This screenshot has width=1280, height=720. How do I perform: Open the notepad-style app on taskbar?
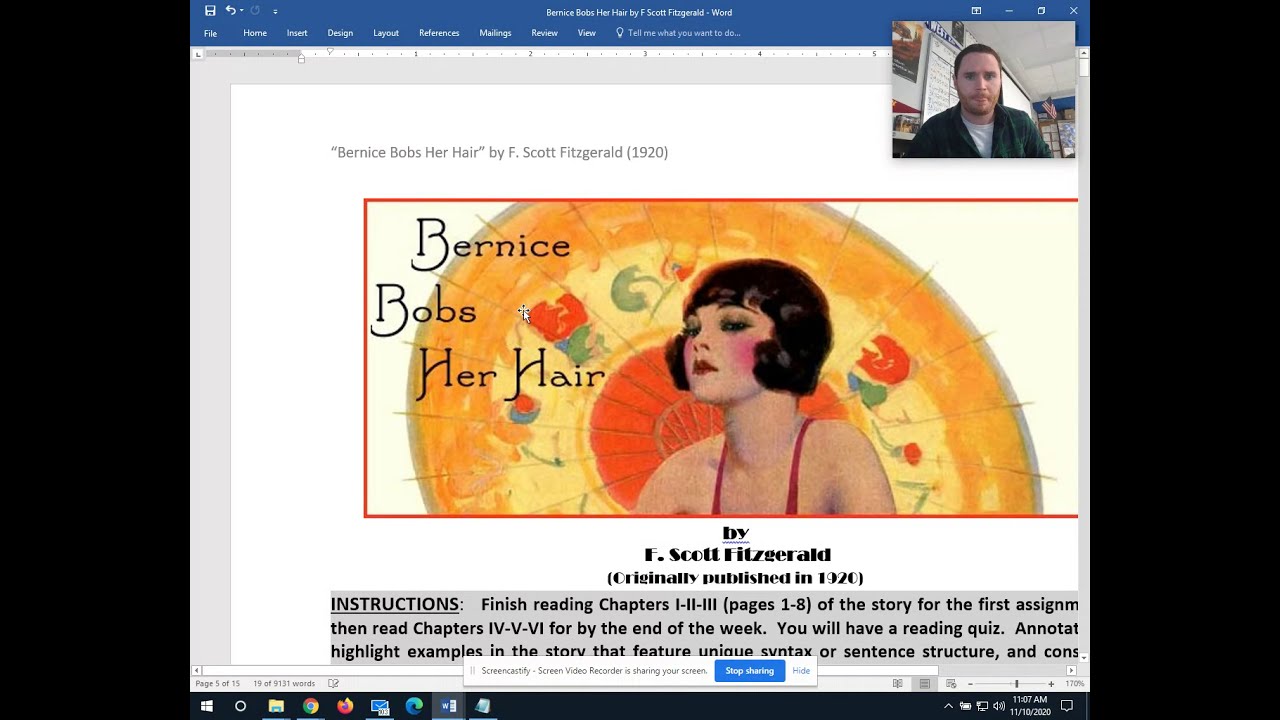click(x=483, y=706)
